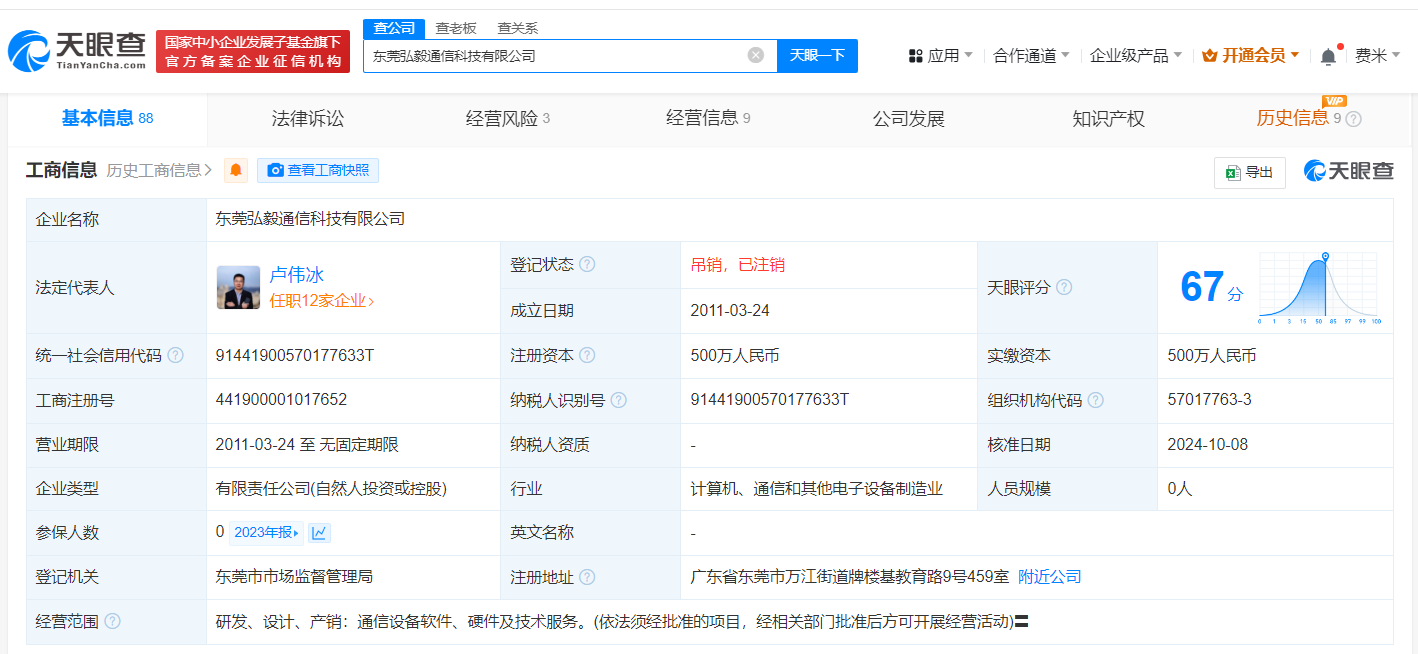Open the 企业级产品 dropdown menu

pos(1136,56)
